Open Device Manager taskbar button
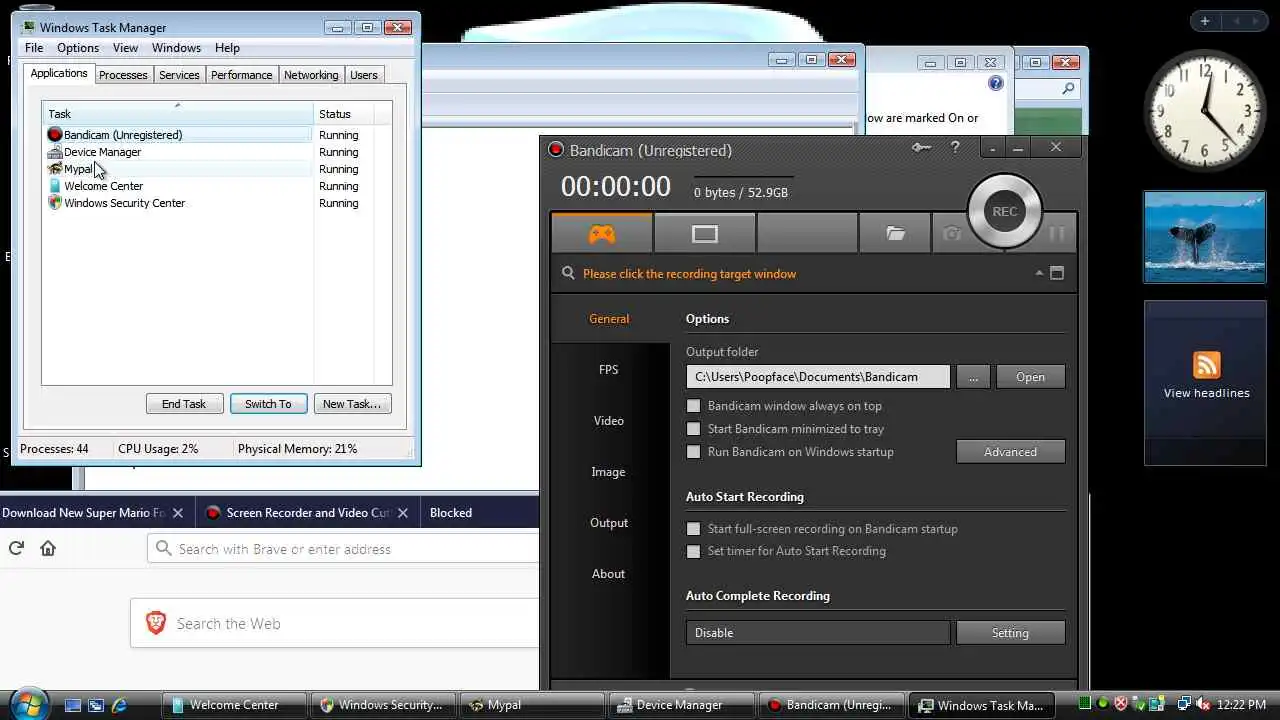The width and height of the screenshot is (1280, 720). pyautogui.click(x=682, y=705)
